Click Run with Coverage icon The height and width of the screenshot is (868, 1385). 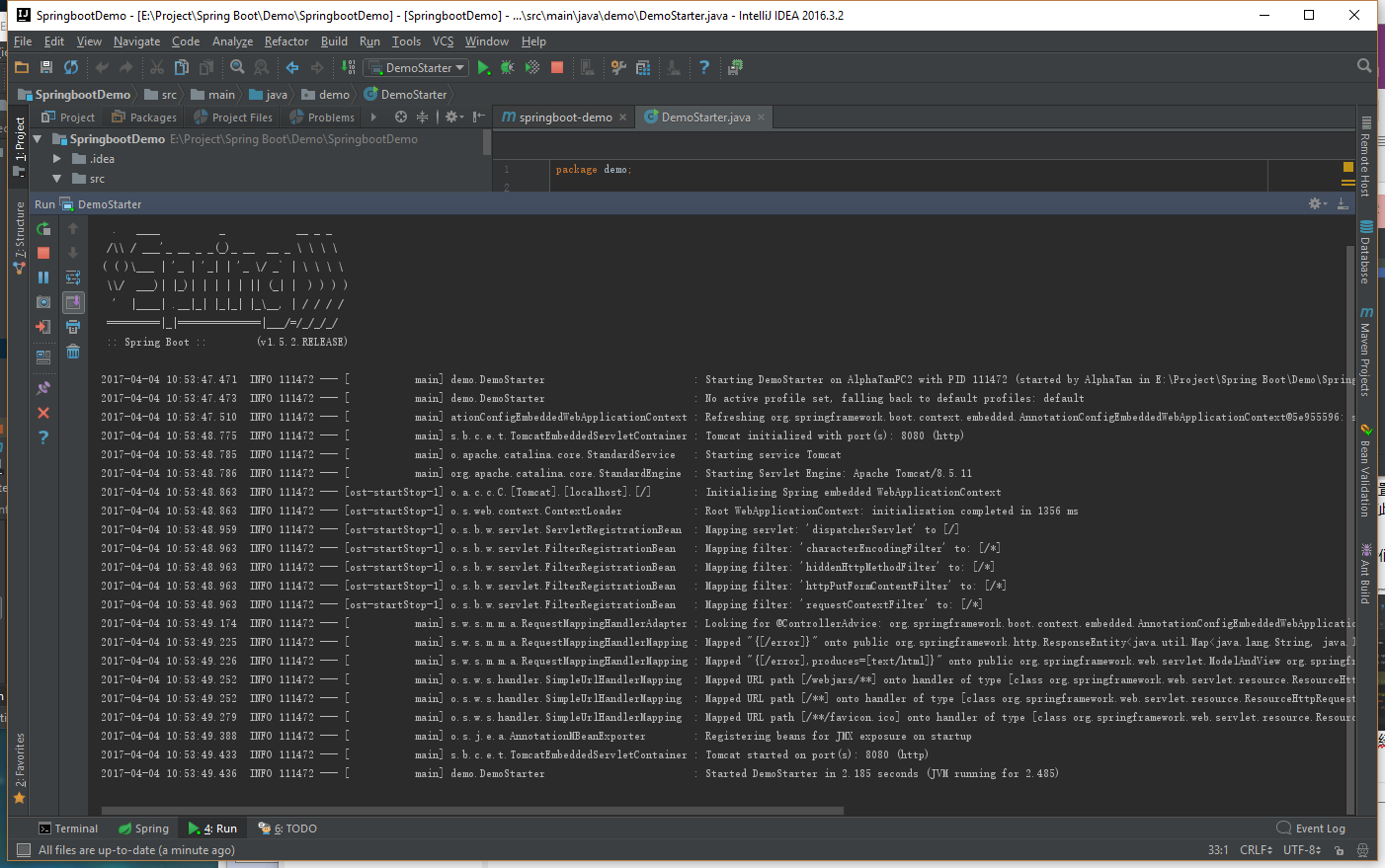[x=532, y=67]
